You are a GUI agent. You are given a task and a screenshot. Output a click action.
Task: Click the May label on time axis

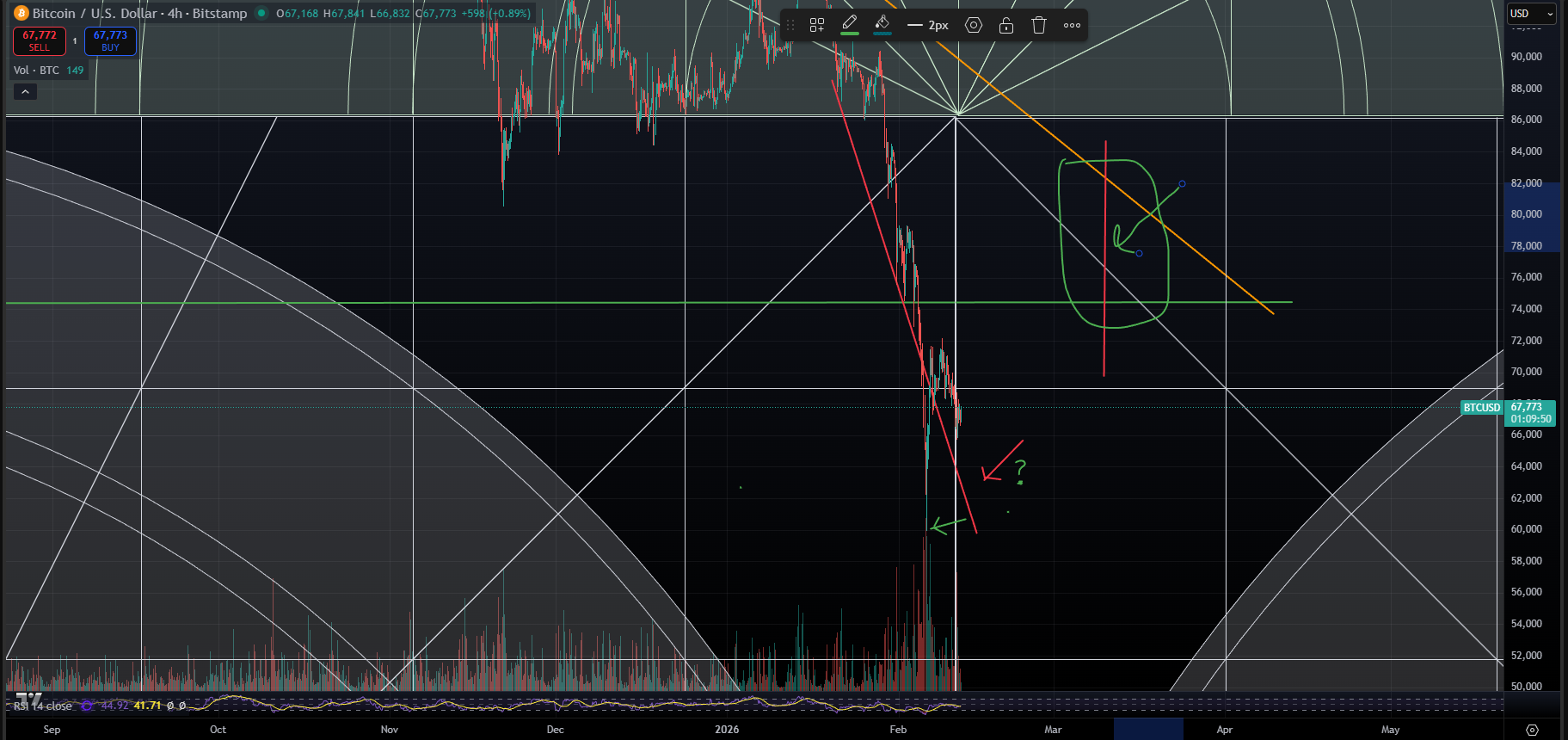(1391, 729)
